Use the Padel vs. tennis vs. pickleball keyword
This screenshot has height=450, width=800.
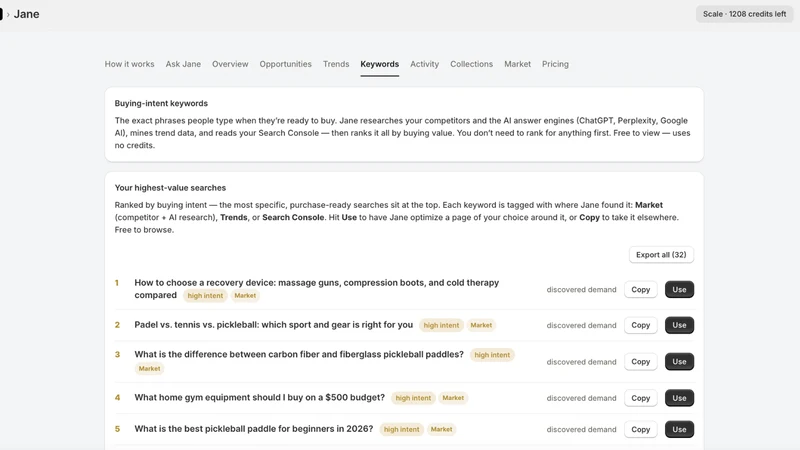pyautogui.click(x=679, y=325)
